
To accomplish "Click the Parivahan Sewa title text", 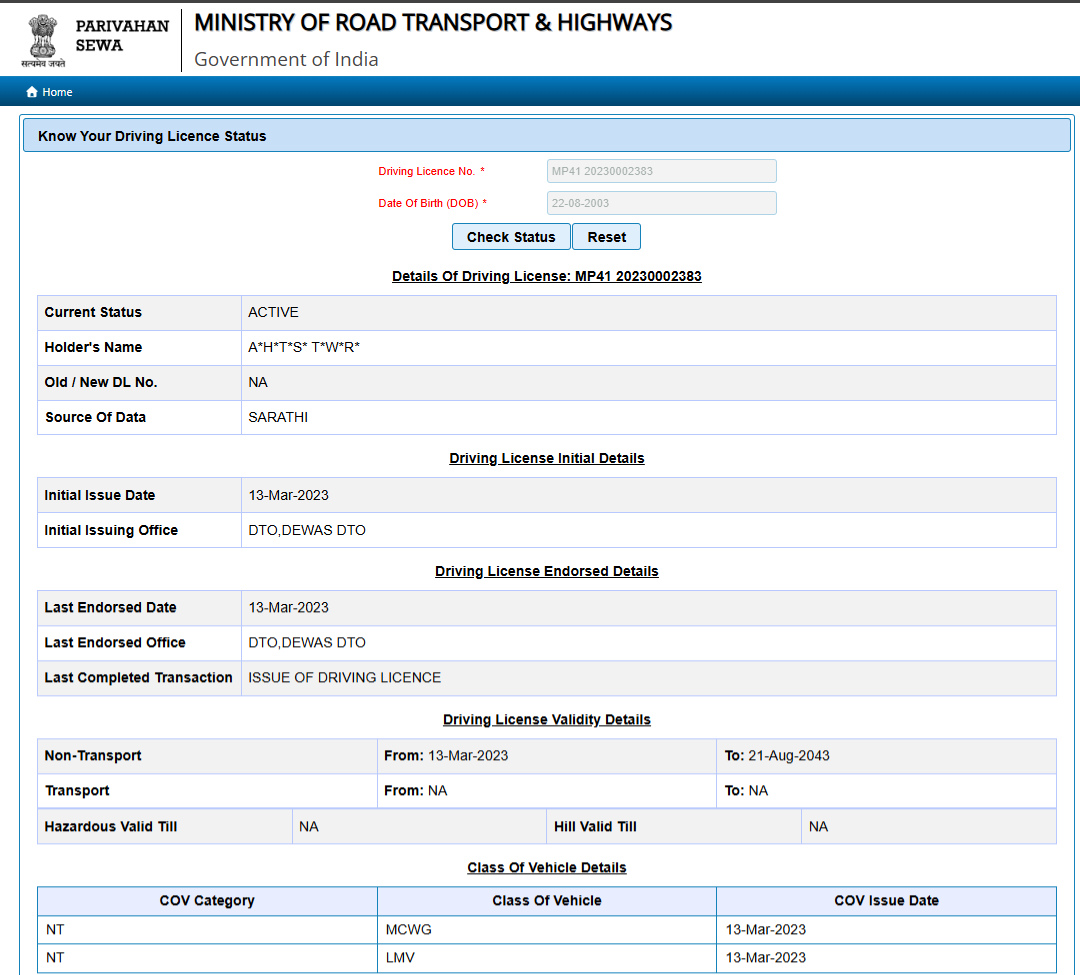I will (122, 36).
